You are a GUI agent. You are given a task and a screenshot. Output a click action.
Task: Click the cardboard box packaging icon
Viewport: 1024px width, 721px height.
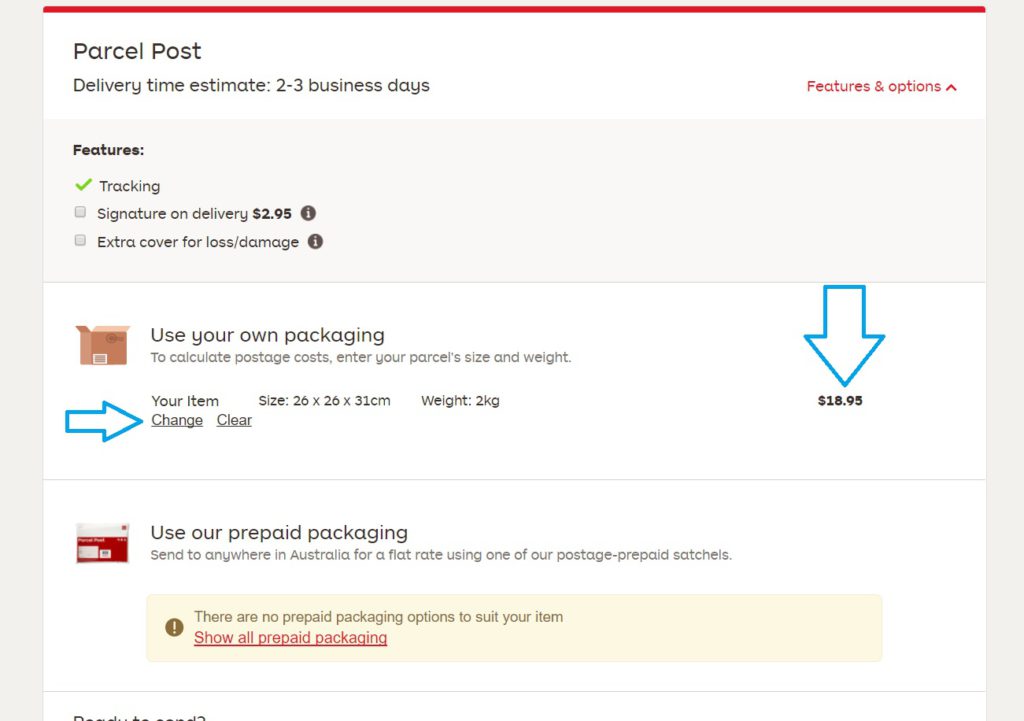[103, 345]
